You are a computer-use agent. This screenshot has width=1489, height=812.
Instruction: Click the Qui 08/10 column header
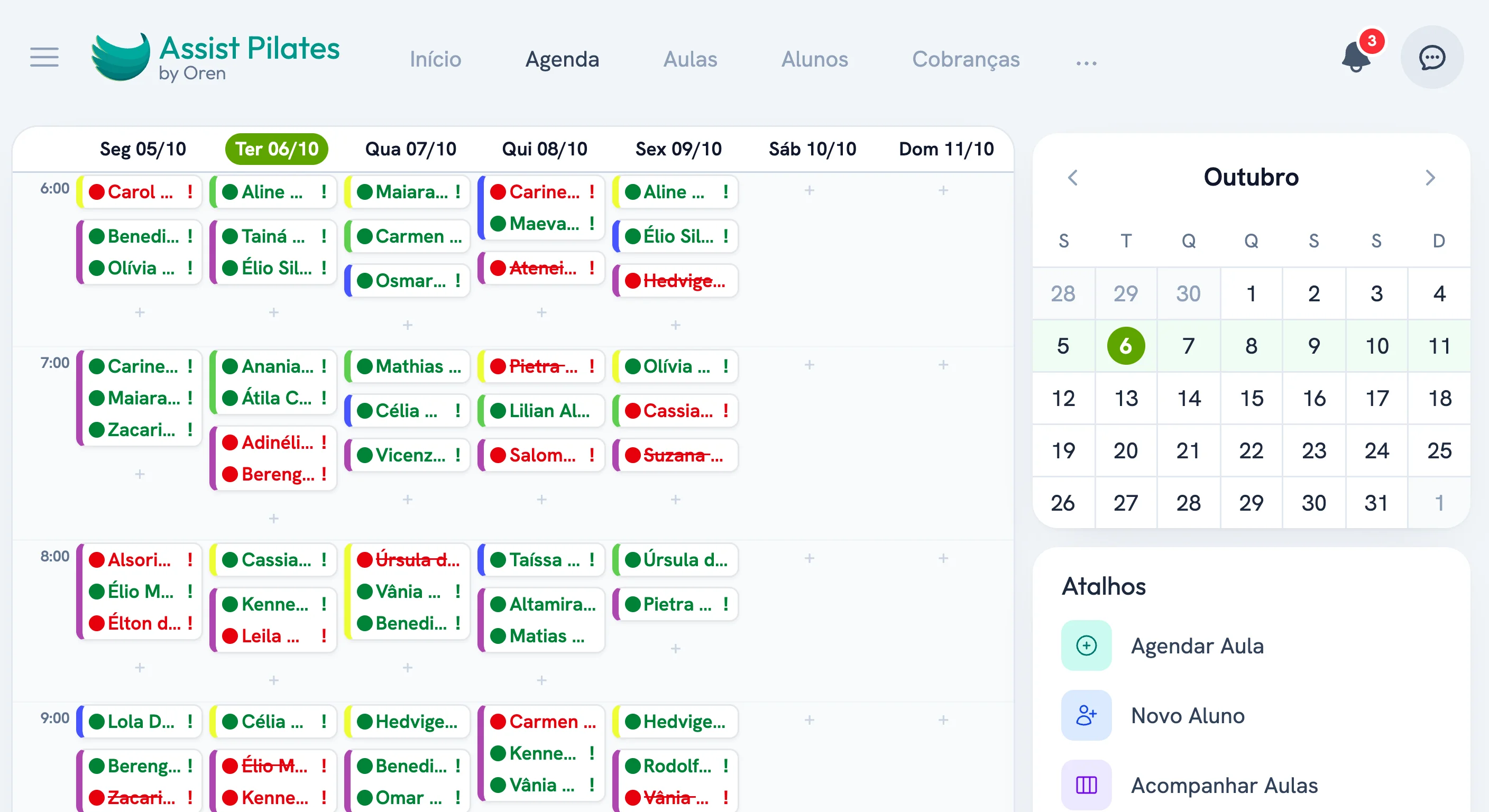coord(545,149)
